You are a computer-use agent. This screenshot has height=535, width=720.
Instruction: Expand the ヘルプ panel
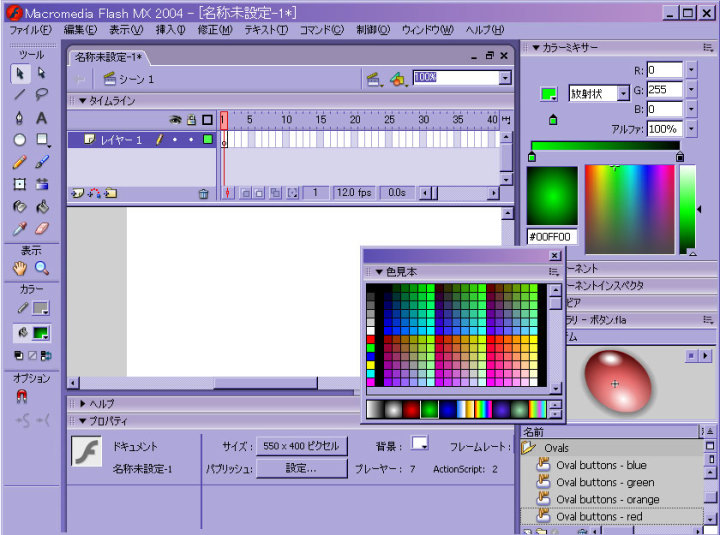tap(83, 404)
